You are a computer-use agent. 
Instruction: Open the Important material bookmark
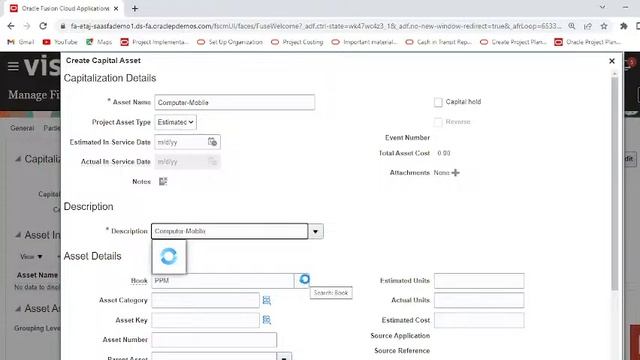click(364, 42)
